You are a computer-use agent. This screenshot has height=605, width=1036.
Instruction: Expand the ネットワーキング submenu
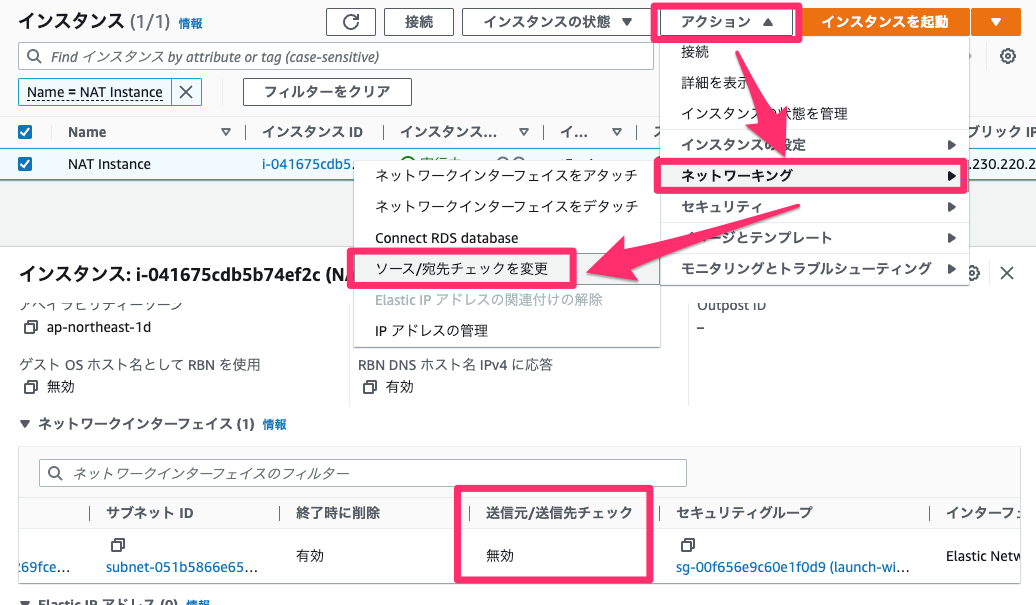(x=814, y=176)
